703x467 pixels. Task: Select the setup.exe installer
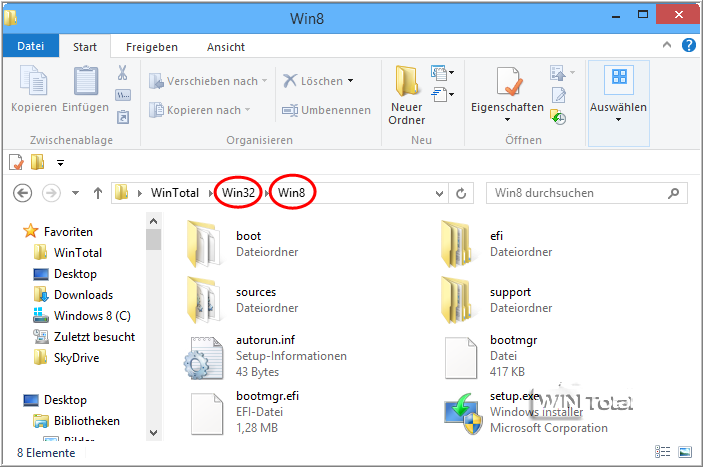point(525,412)
